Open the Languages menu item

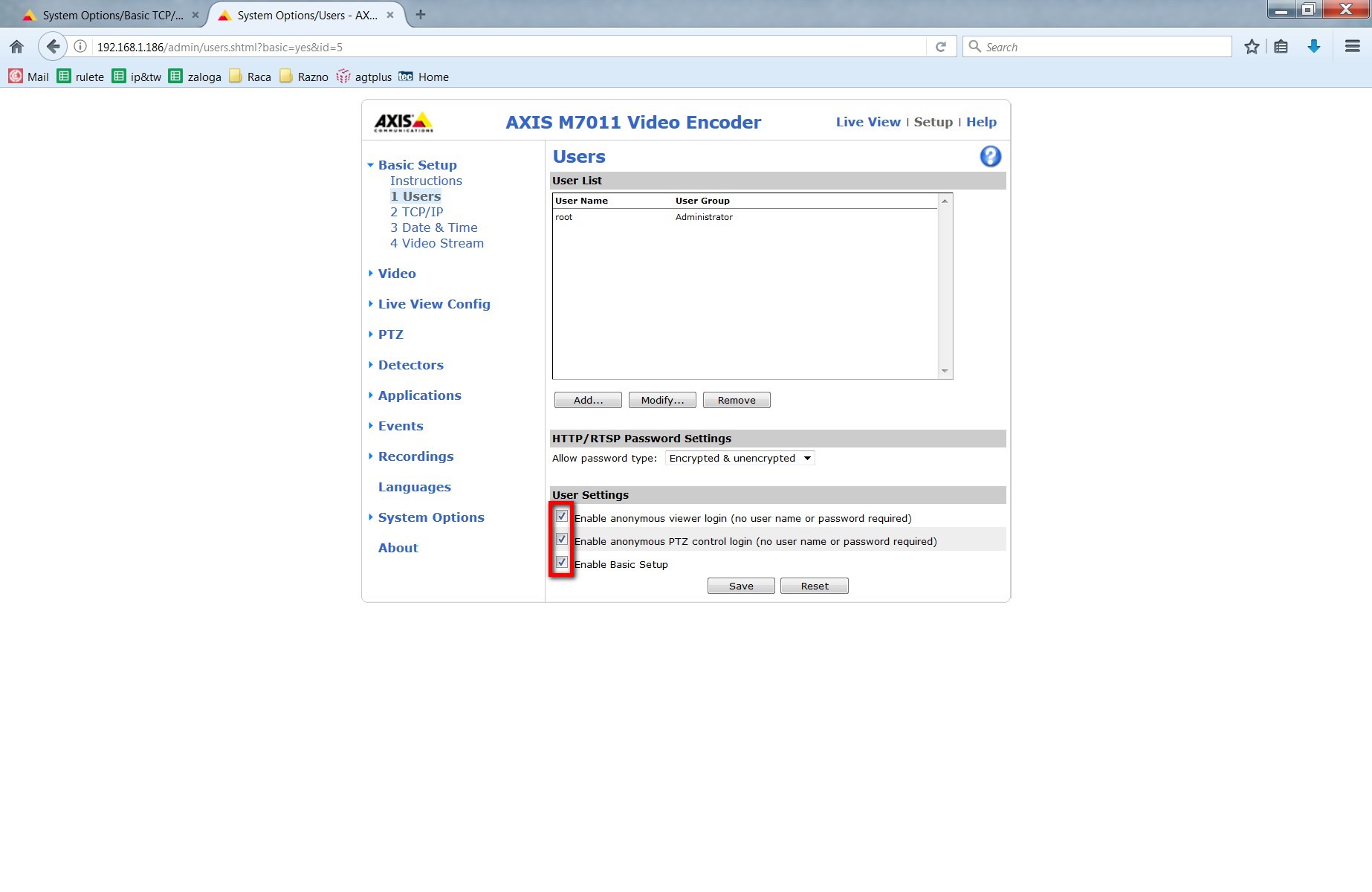pyautogui.click(x=414, y=487)
